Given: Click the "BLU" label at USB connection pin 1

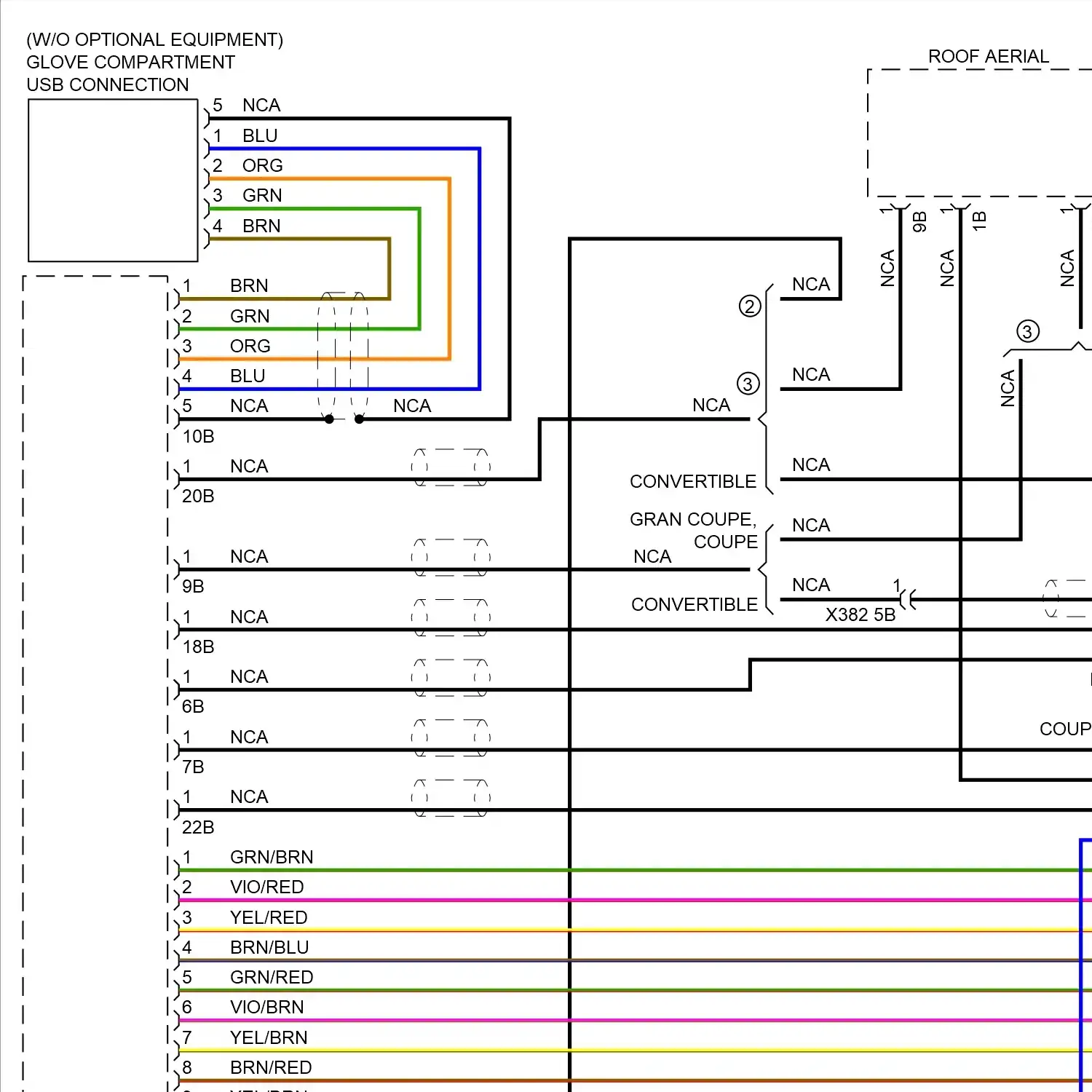Looking at the screenshot, I should coord(260,135).
